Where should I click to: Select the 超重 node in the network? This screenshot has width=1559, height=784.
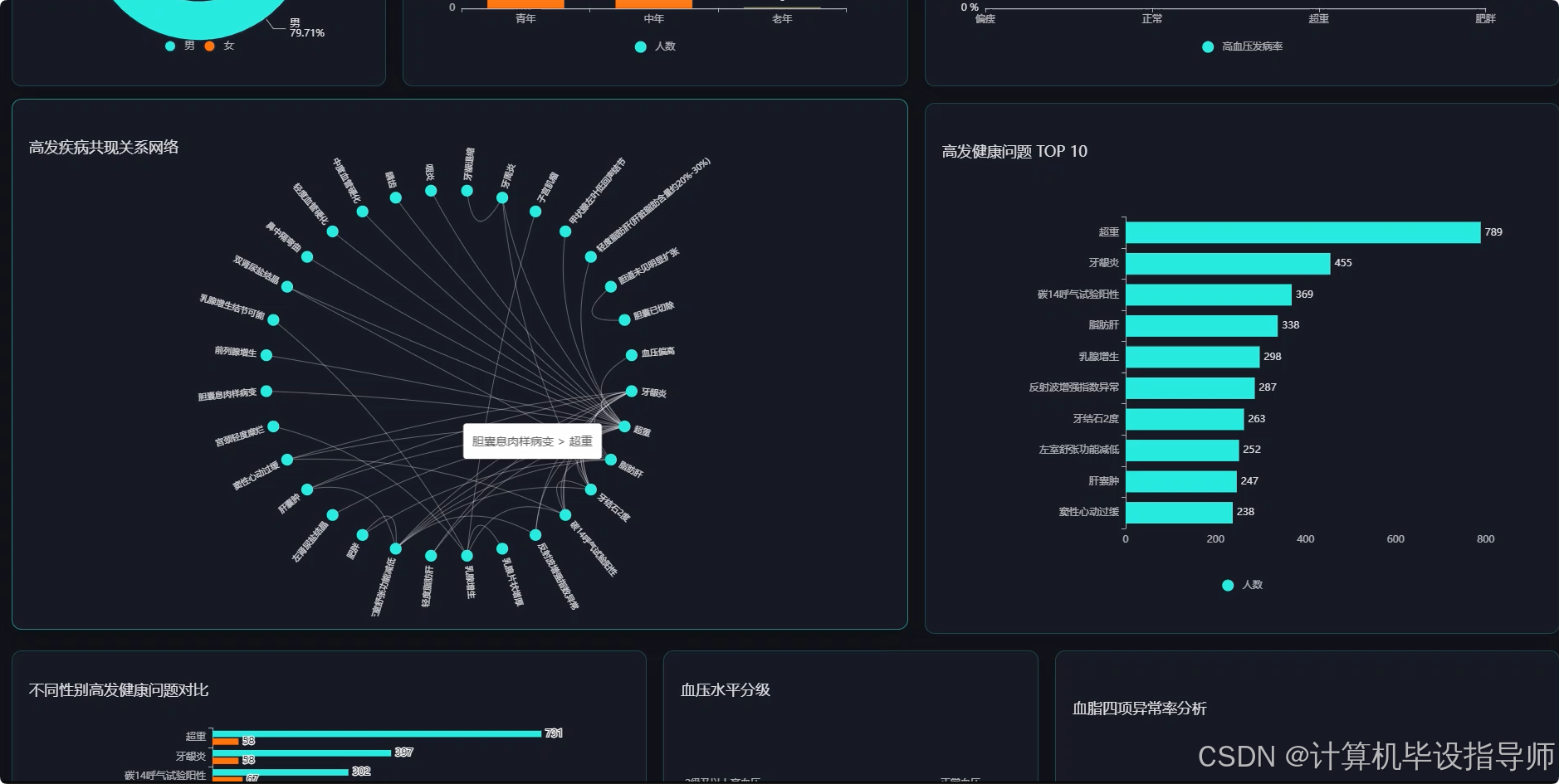[624, 426]
